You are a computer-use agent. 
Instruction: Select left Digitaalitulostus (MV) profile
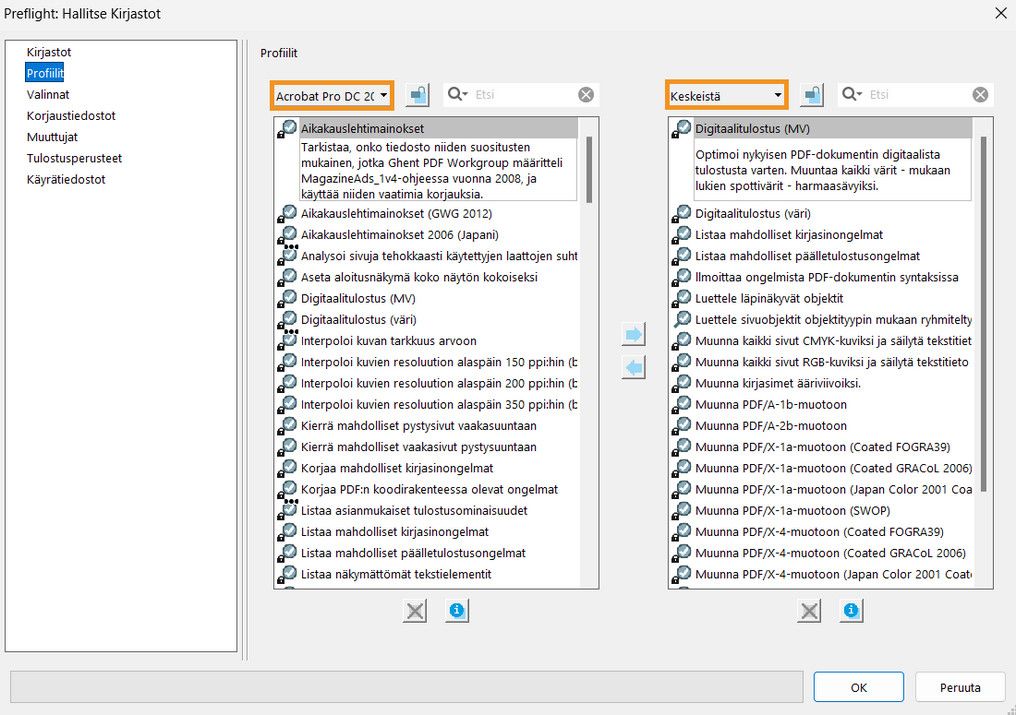coord(358,299)
